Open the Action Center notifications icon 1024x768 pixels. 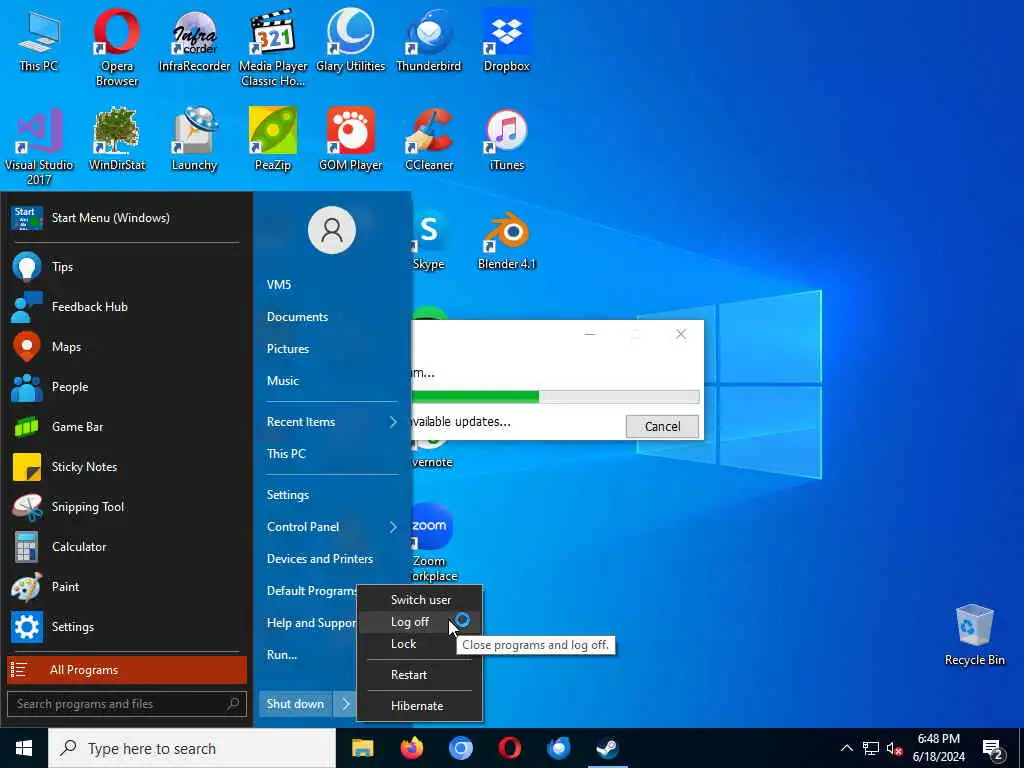click(992, 749)
